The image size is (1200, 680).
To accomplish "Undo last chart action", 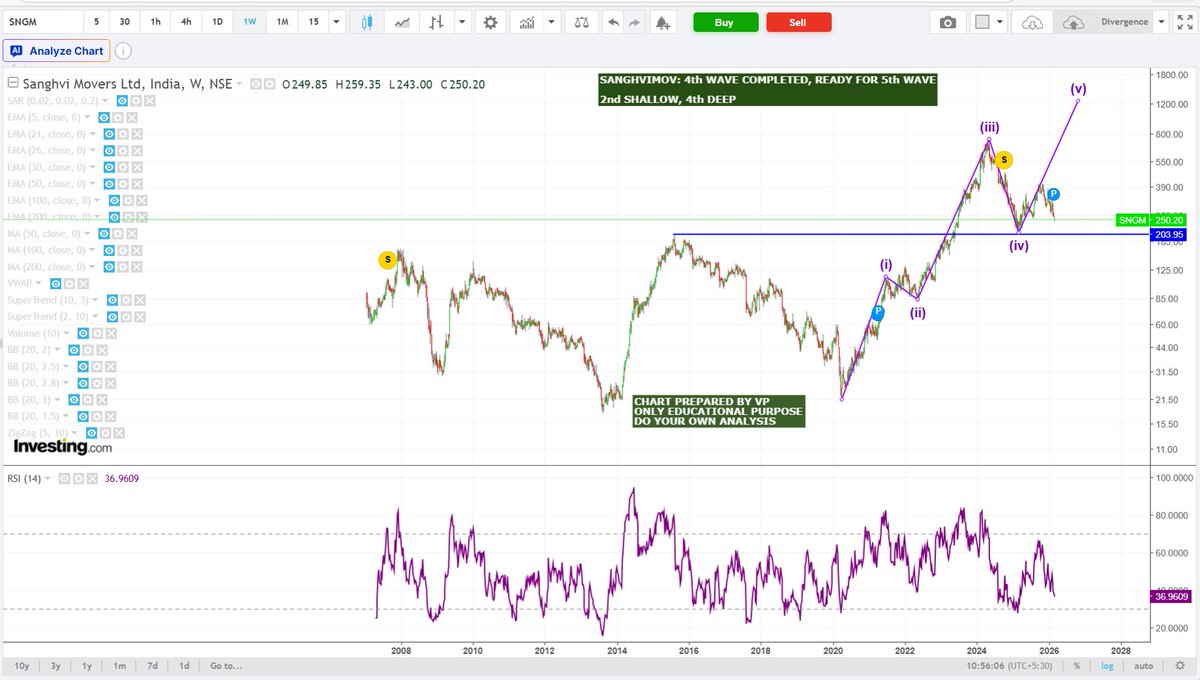I will (x=612, y=22).
